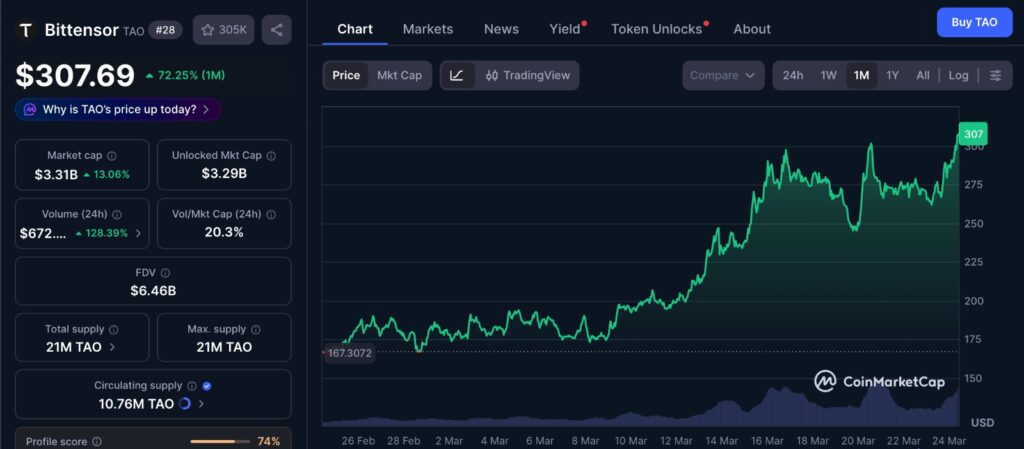The width and height of the screenshot is (1024, 449).
Task: Open the Chart tab
Action: tap(355, 29)
